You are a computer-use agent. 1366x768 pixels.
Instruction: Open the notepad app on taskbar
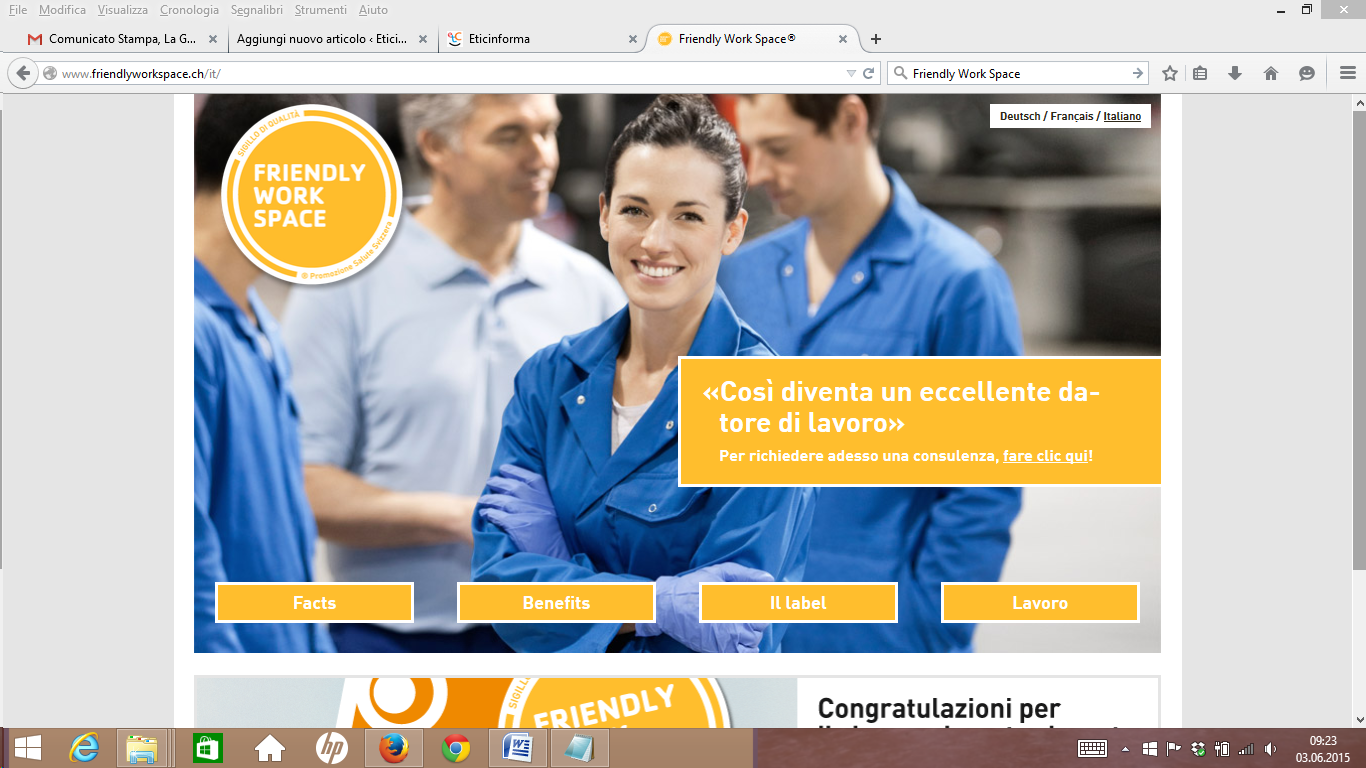[580, 748]
